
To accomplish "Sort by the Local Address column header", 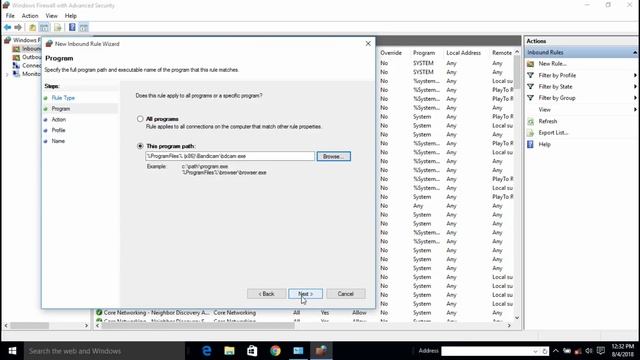I will pyautogui.click(x=463, y=53).
